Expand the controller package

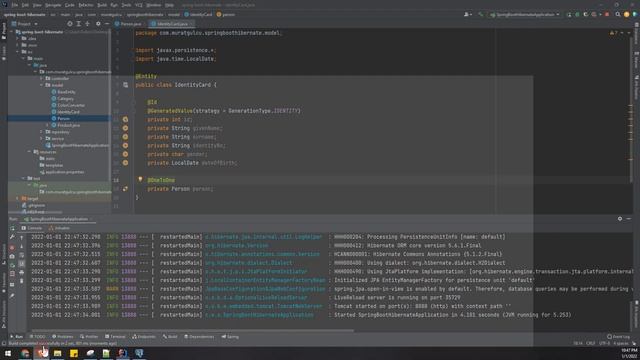(x=41, y=78)
